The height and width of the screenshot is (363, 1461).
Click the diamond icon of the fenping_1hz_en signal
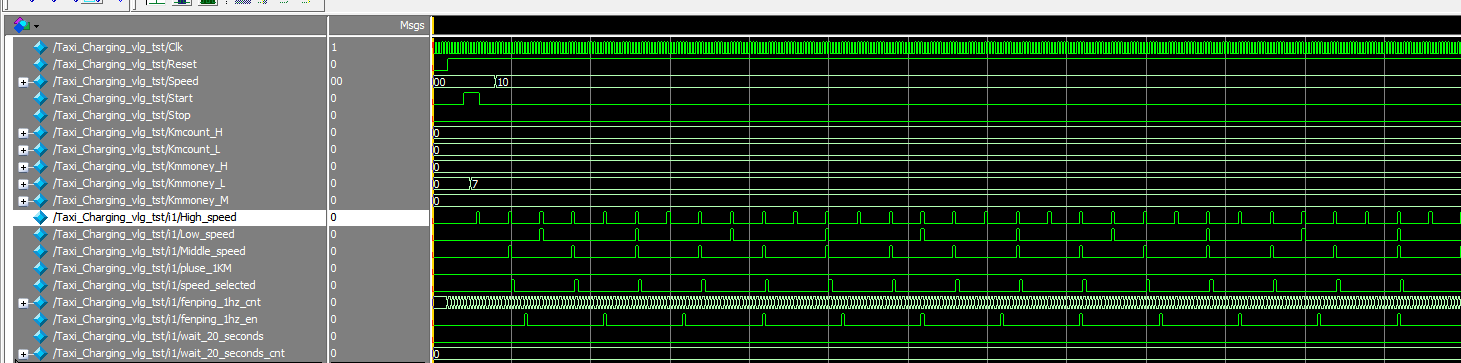(x=40, y=319)
